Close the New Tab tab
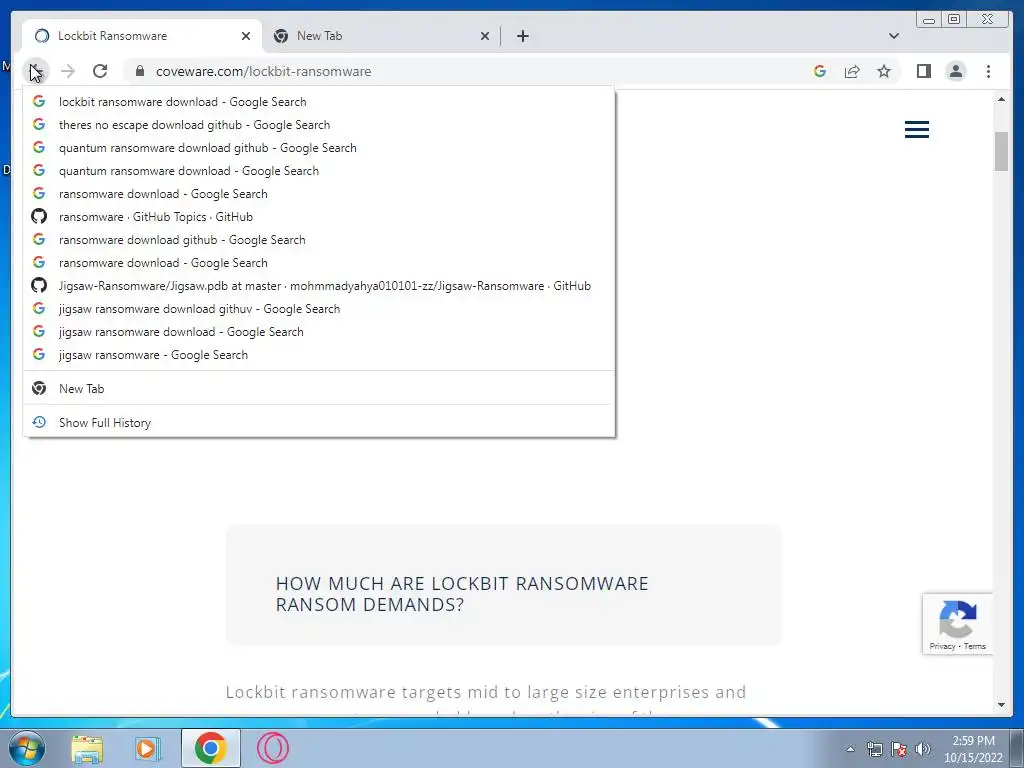 coord(485,36)
